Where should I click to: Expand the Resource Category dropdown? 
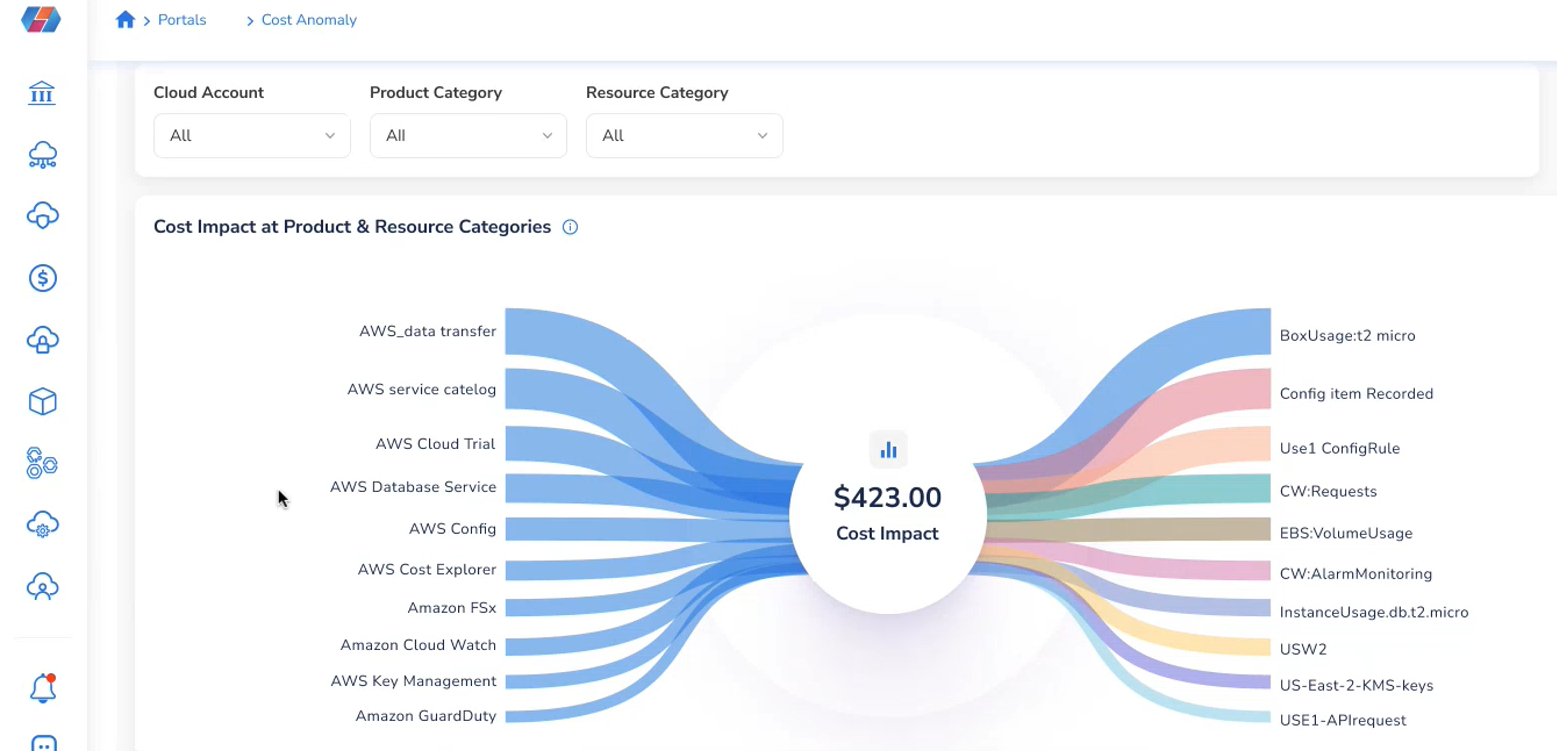pos(684,135)
